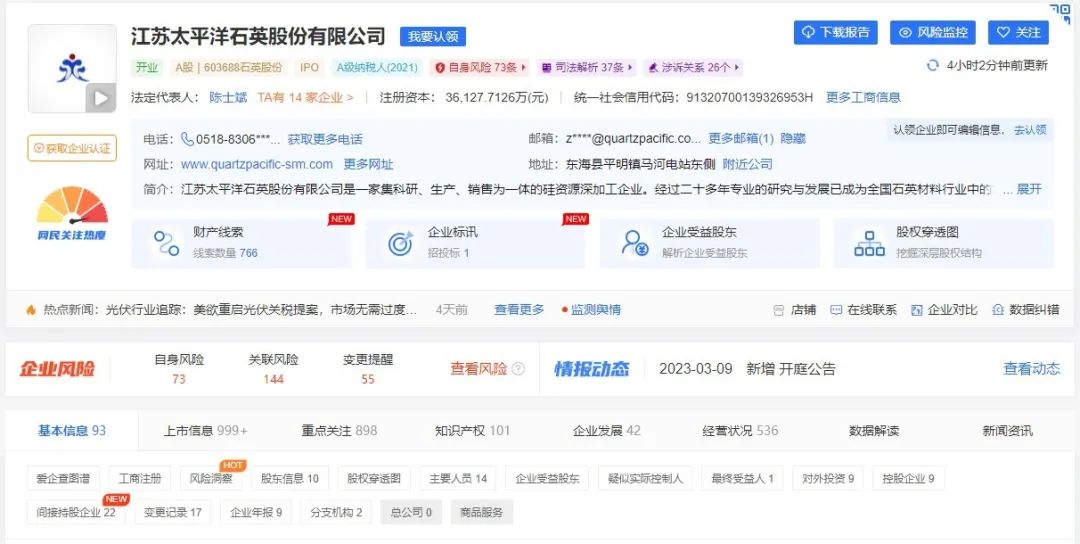
Task: Open legal representative 陈士斌 link
Action: tap(228, 97)
